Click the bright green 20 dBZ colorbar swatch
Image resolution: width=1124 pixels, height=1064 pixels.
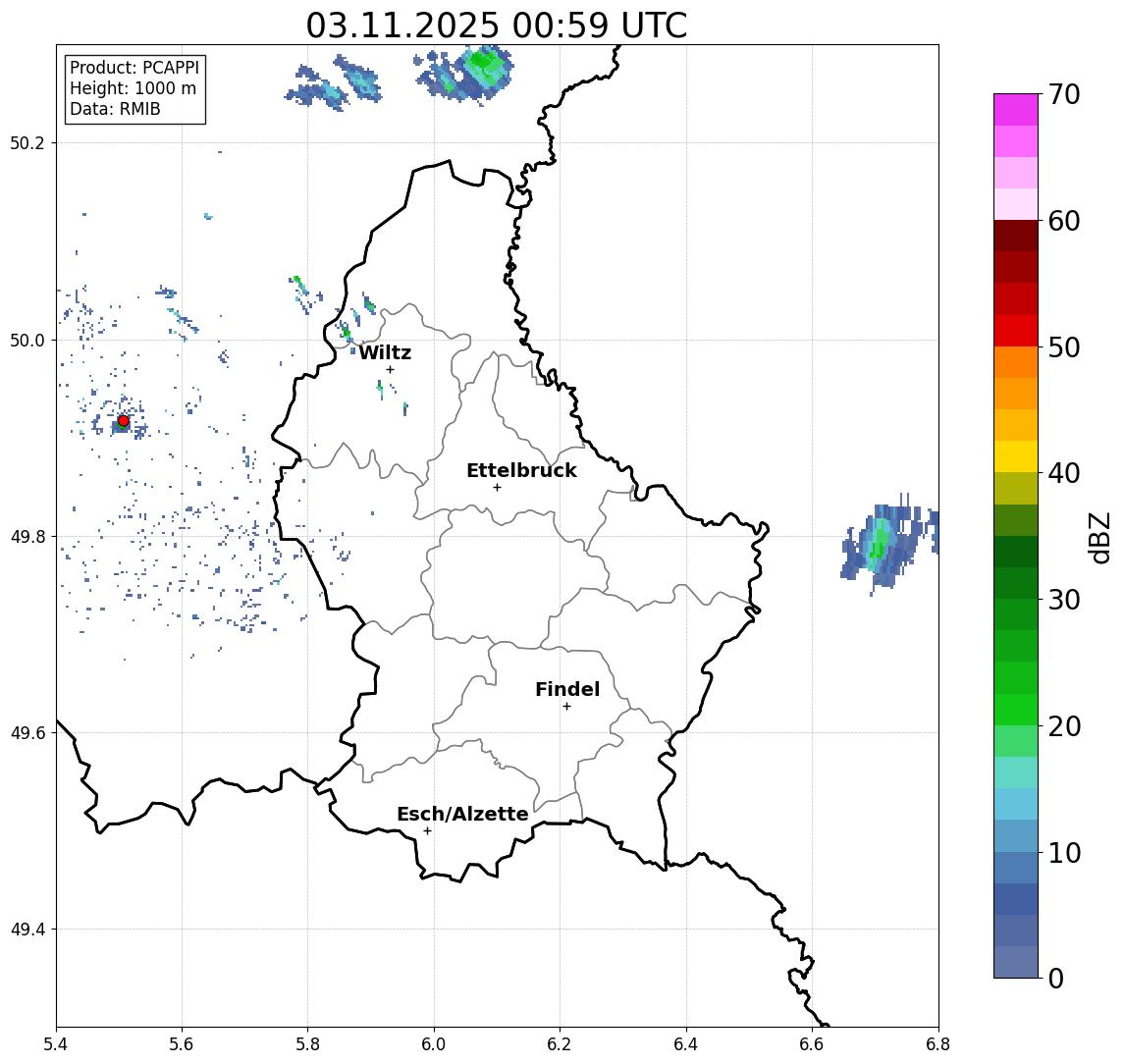click(1016, 710)
